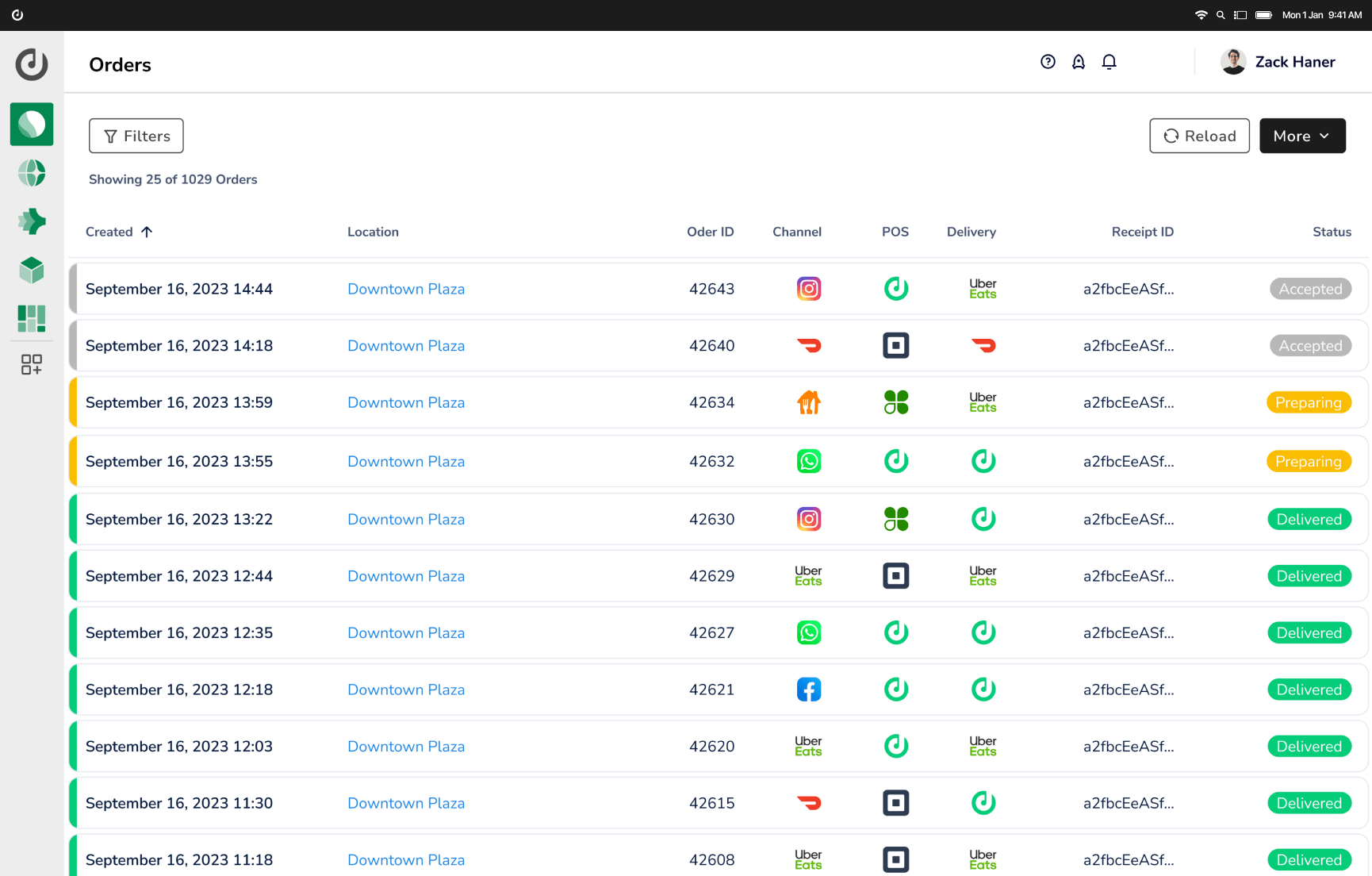
Task: Open the green cube sidebar icon
Action: click(32, 271)
